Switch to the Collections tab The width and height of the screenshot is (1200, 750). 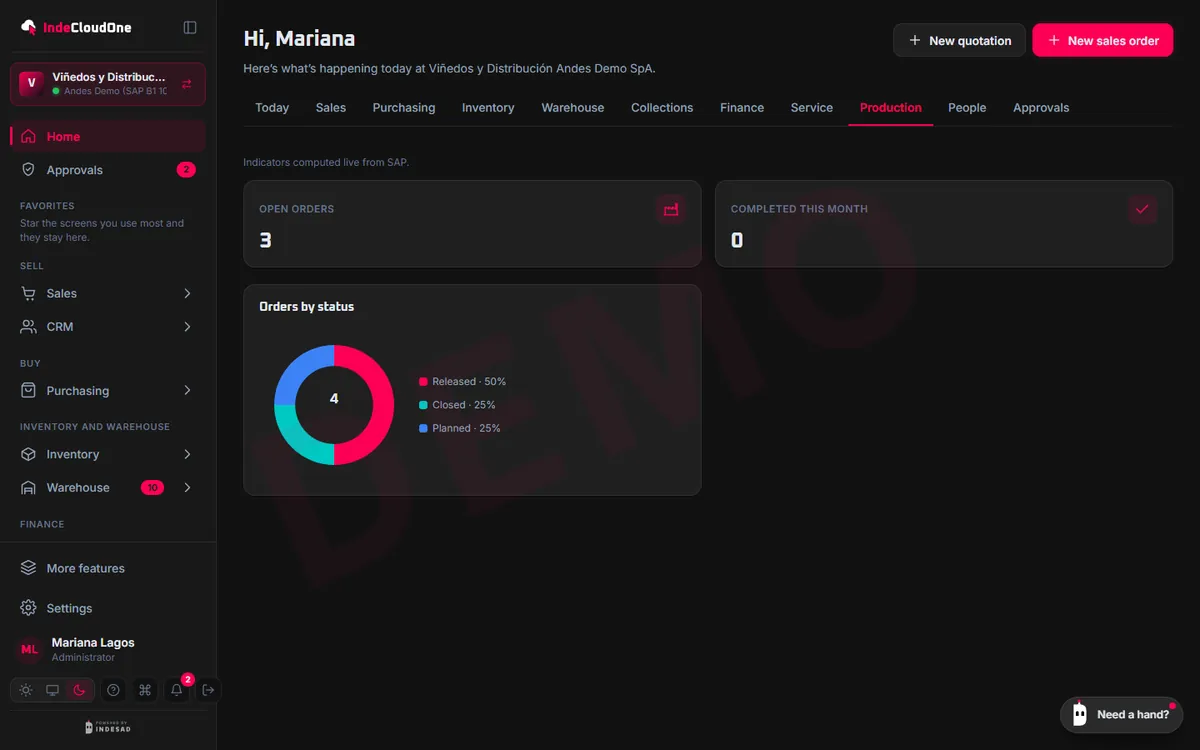pyautogui.click(x=662, y=108)
